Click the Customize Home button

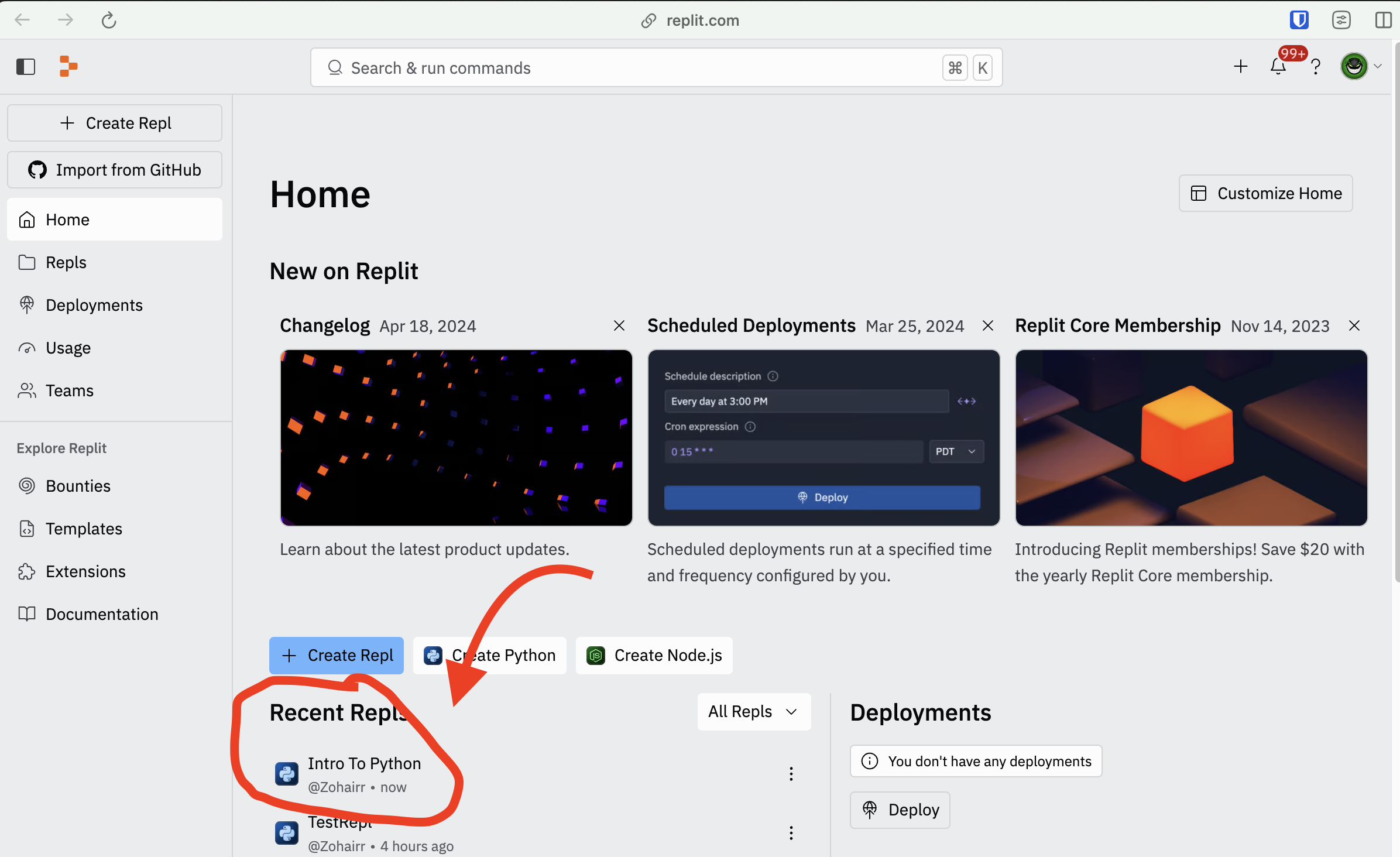coord(1265,193)
